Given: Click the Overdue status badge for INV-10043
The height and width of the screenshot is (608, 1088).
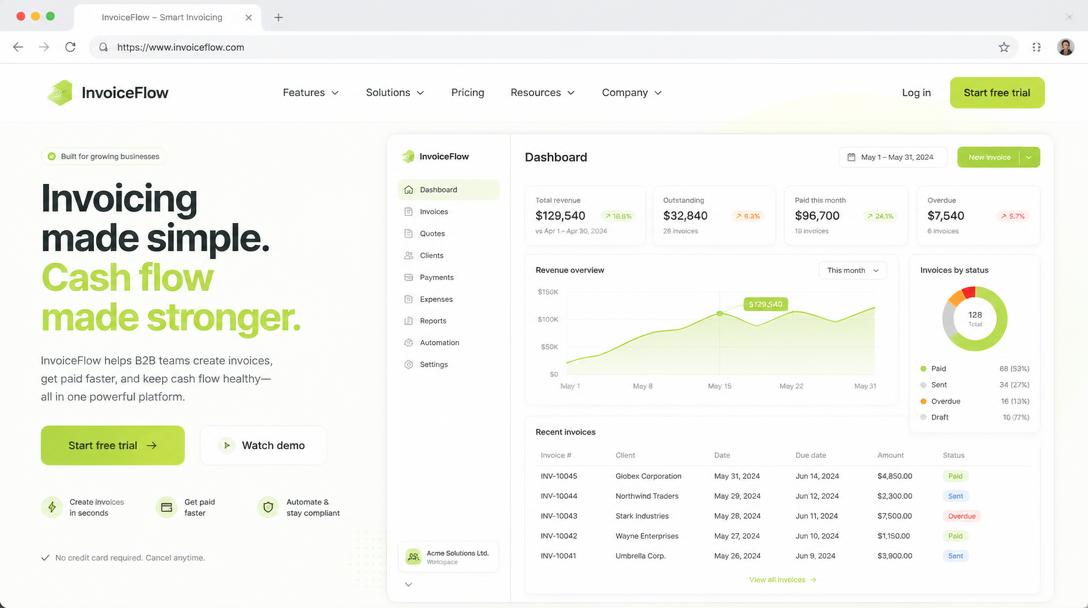Looking at the screenshot, I should coord(962,516).
